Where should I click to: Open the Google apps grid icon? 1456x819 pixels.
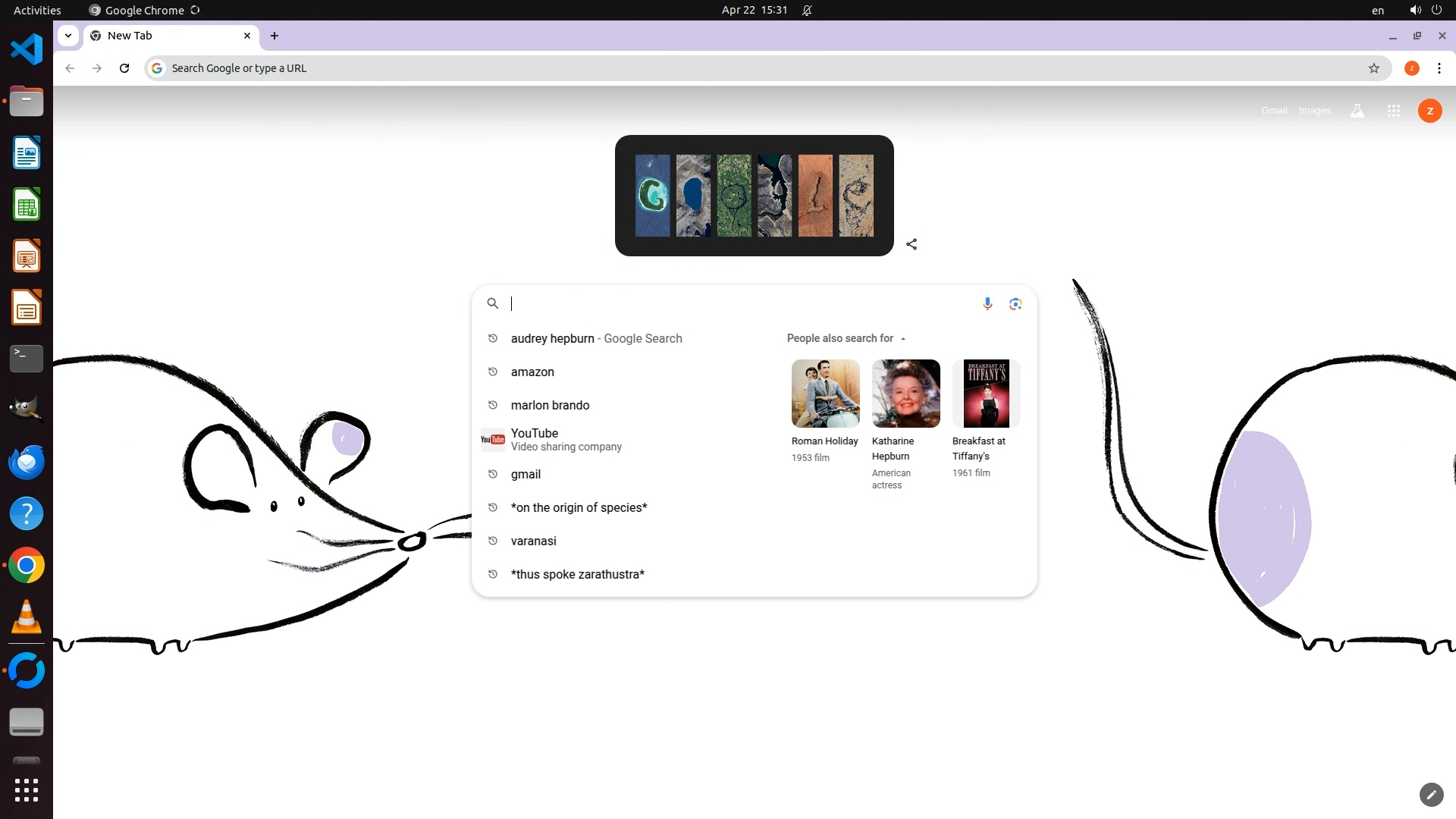click(1393, 111)
